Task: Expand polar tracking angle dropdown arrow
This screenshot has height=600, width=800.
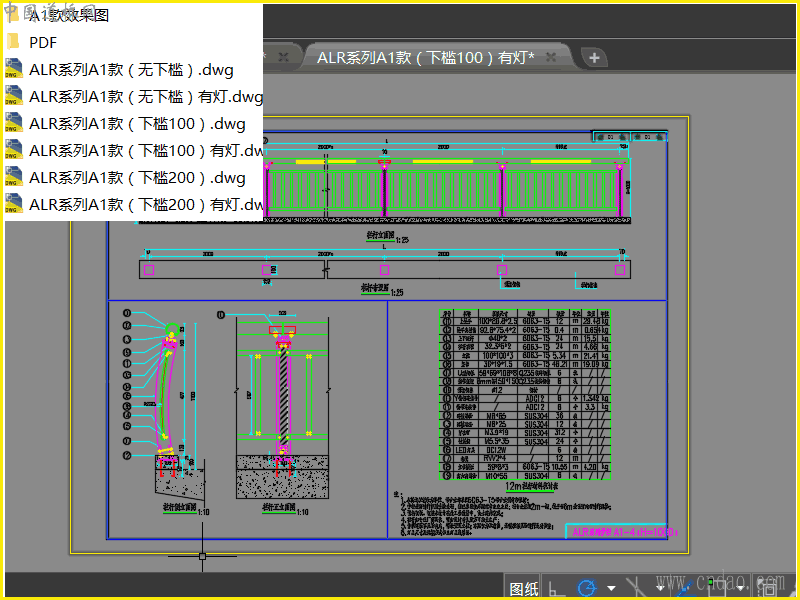Action: coord(611,588)
